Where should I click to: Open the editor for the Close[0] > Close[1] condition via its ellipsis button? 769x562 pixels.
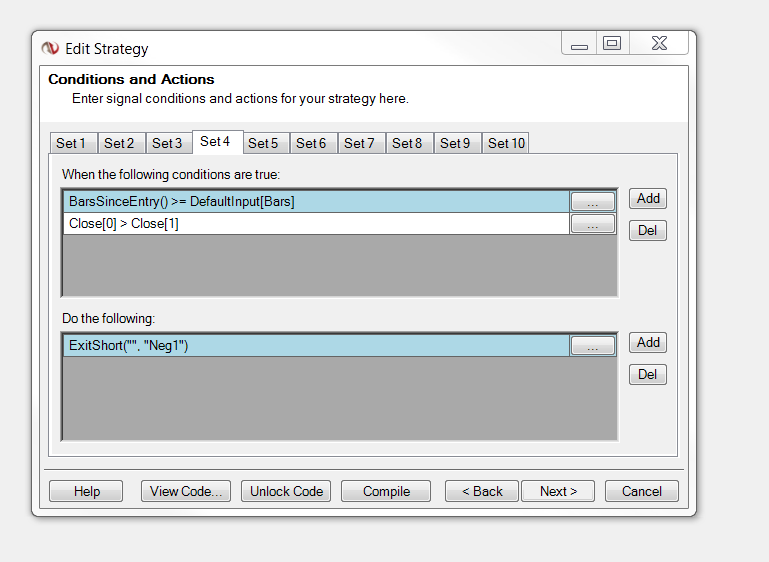pos(592,224)
